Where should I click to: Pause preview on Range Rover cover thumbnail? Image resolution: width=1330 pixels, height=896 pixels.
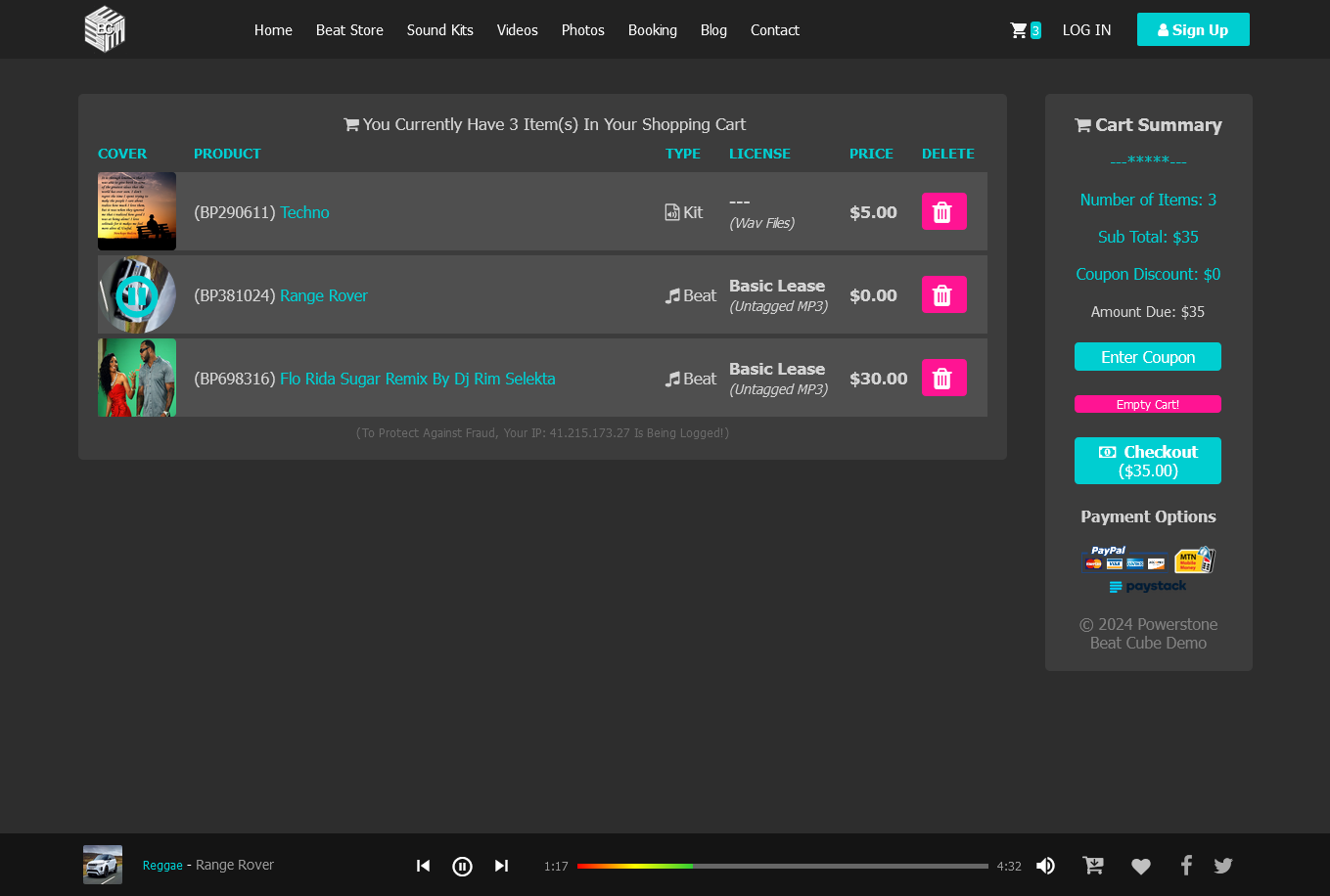137,295
